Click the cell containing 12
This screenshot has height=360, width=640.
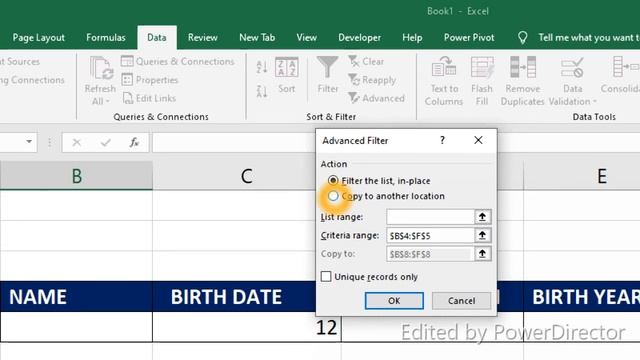coord(247,327)
